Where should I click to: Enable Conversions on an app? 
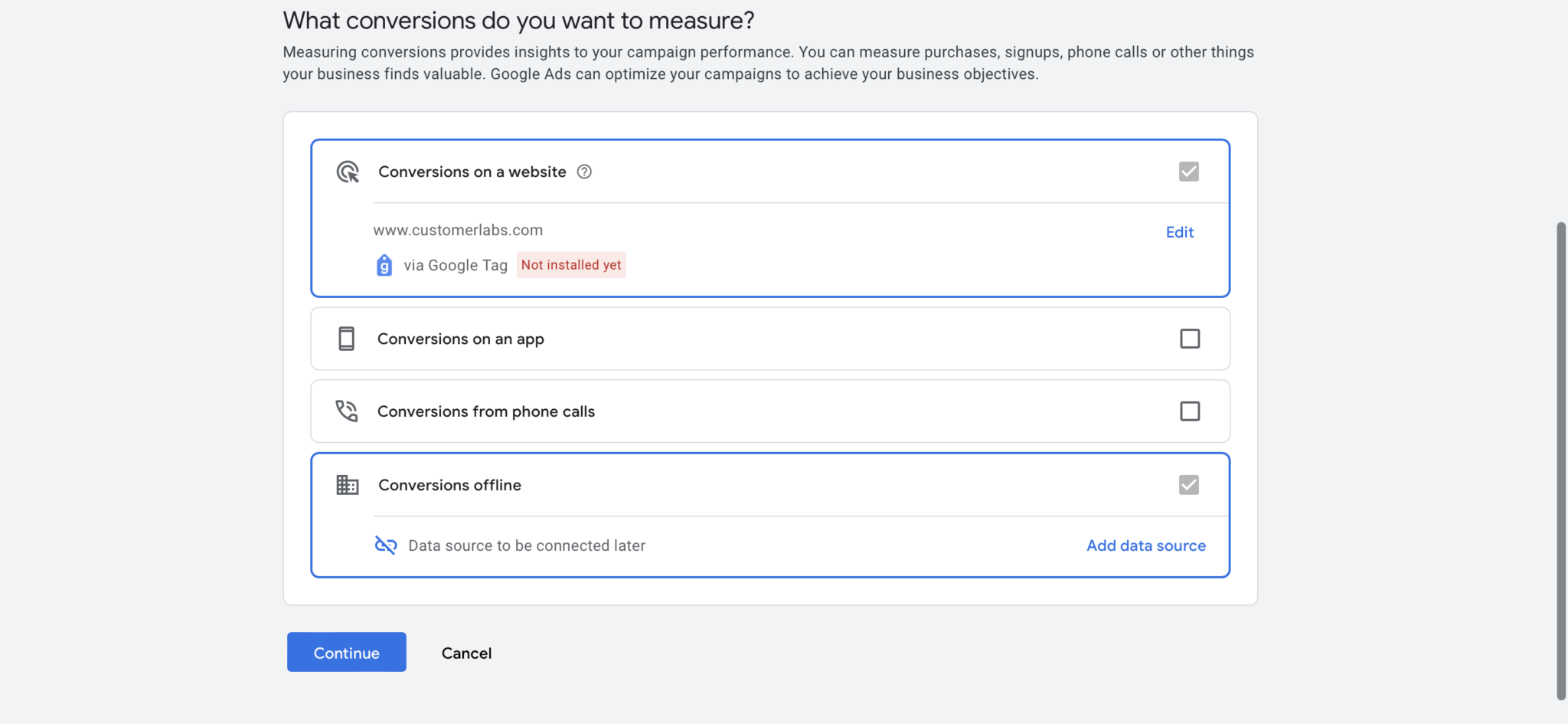coord(1190,338)
